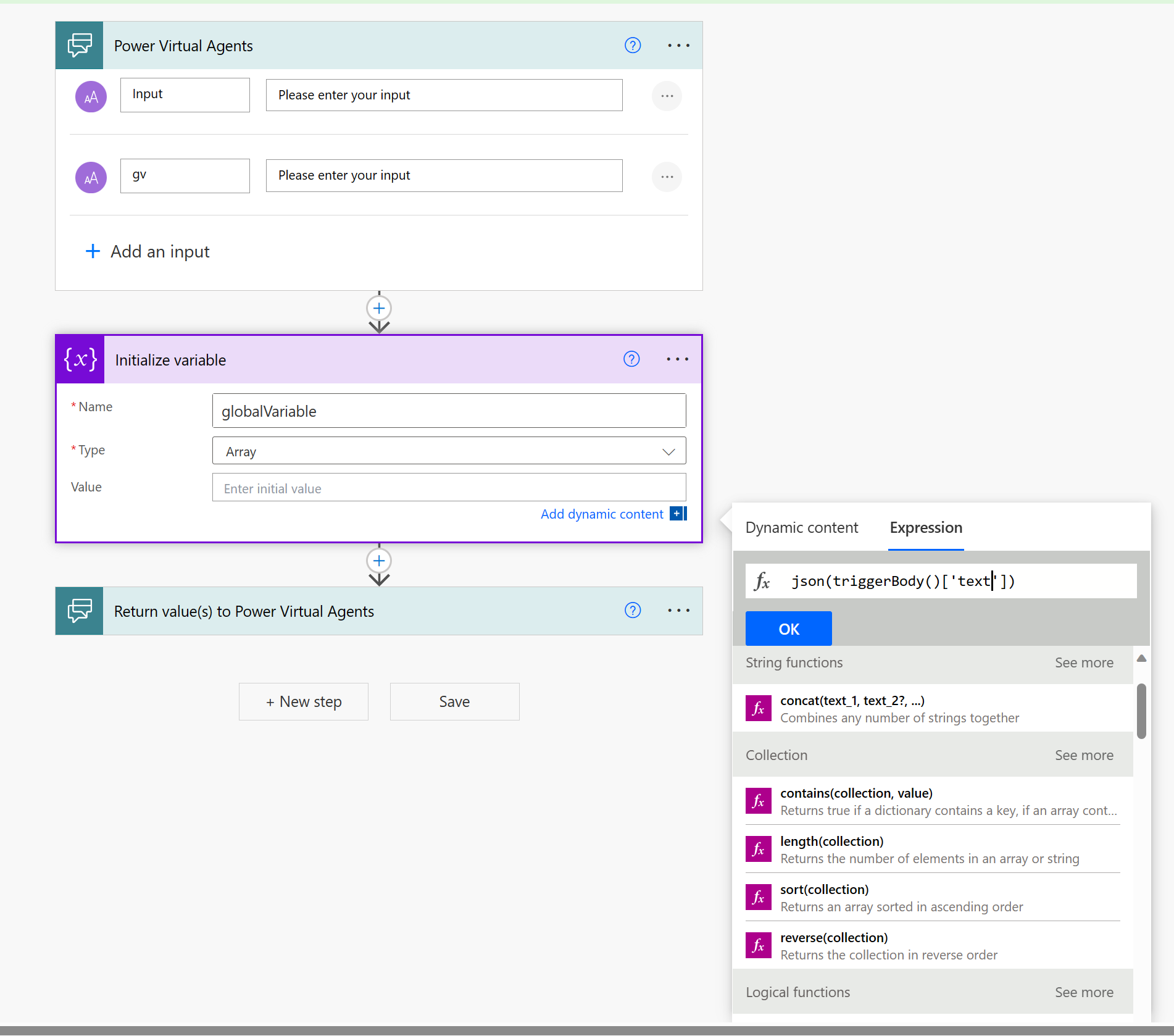Viewport: 1174px width, 1036px height.
Task: Click the New step button
Action: pyautogui.click(x=304, y=701)
